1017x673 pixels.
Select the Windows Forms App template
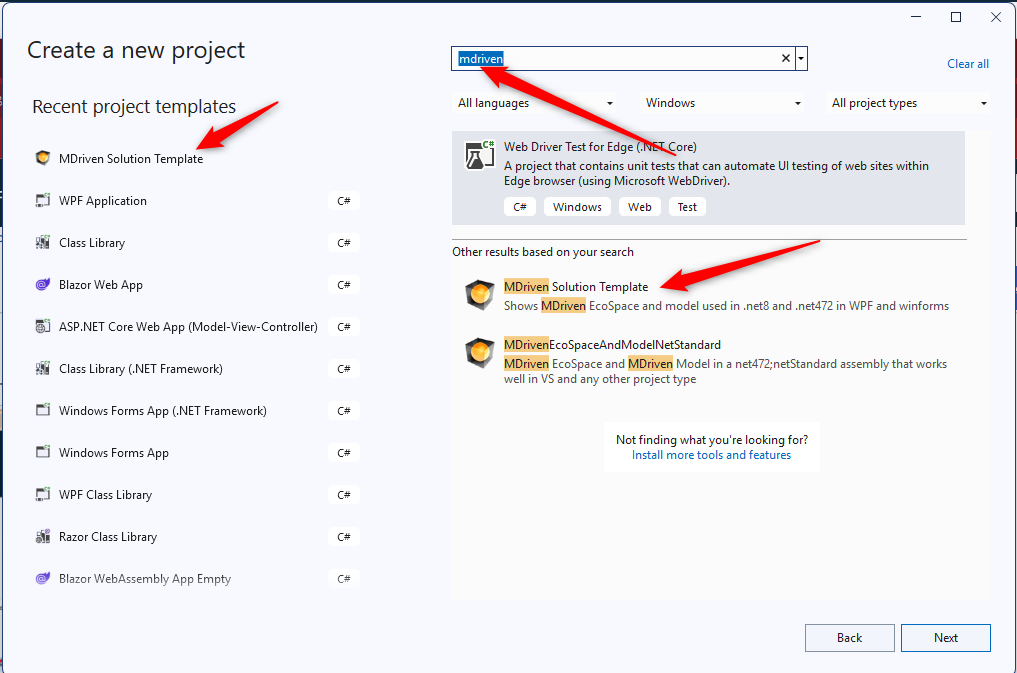(114, 453)
